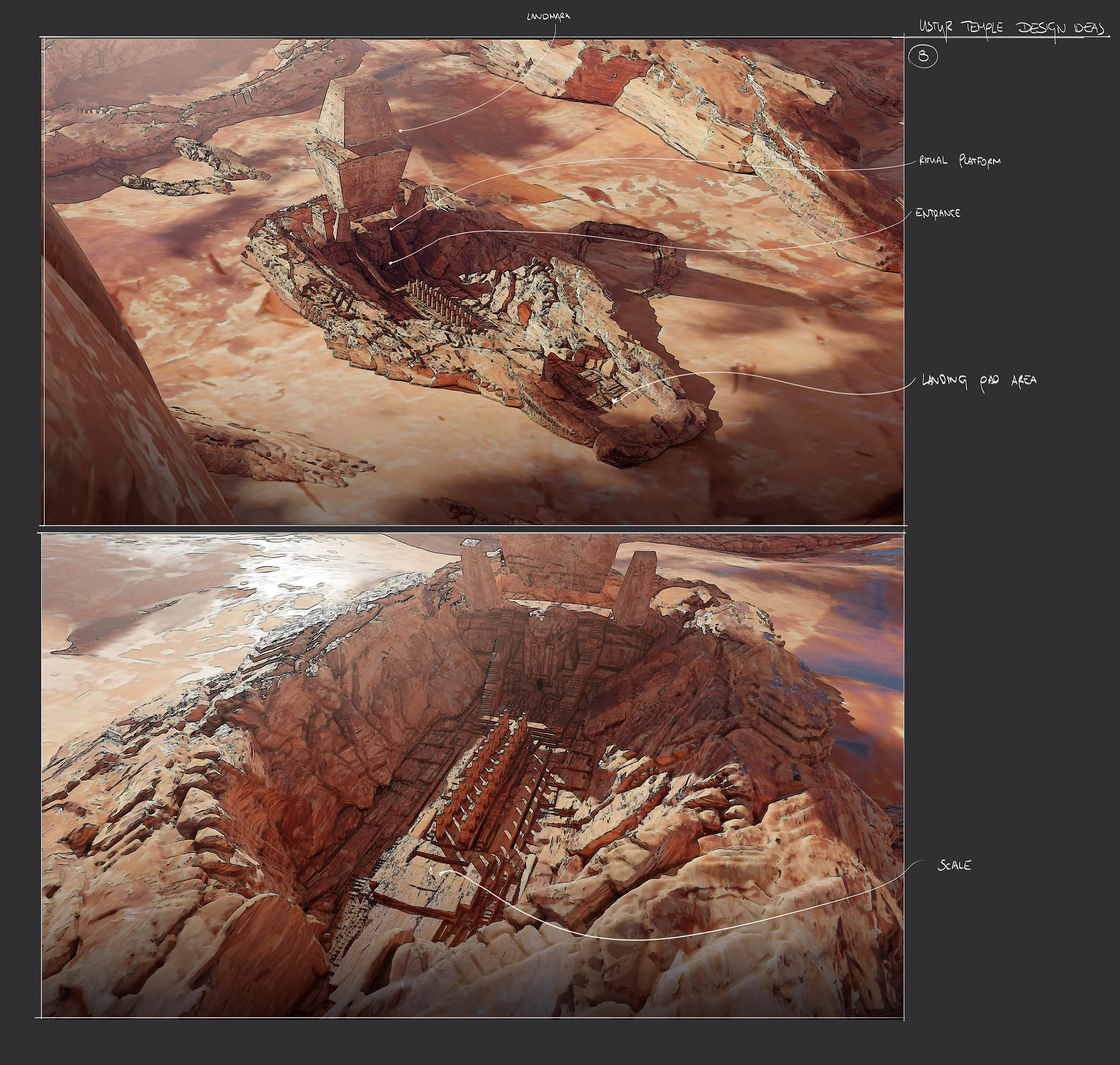The width and height of the screenshot is (1120, 1065).
Task: Click the circled page number 3
Action: 923,56
